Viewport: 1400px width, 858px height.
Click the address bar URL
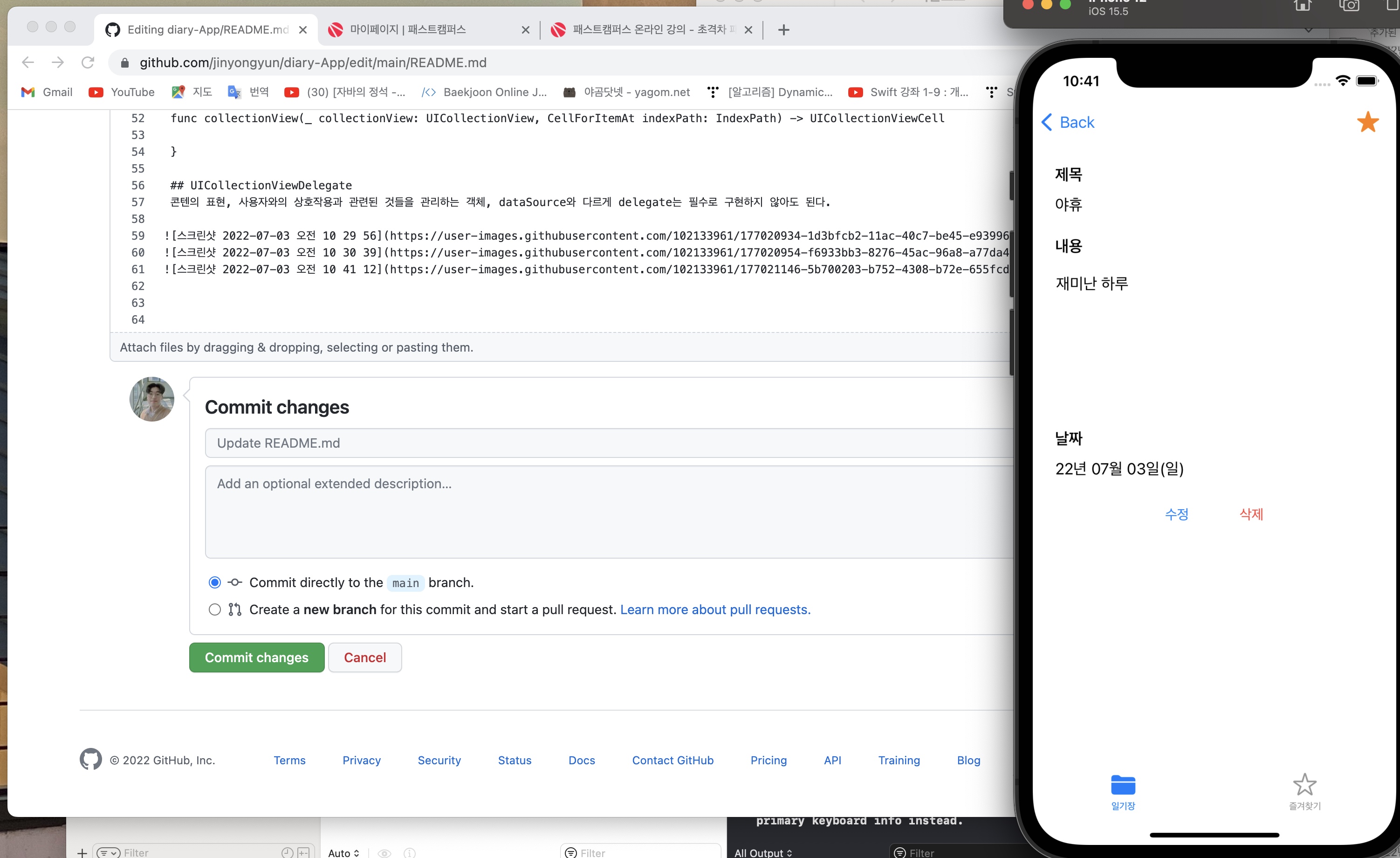tap(313, 62)
